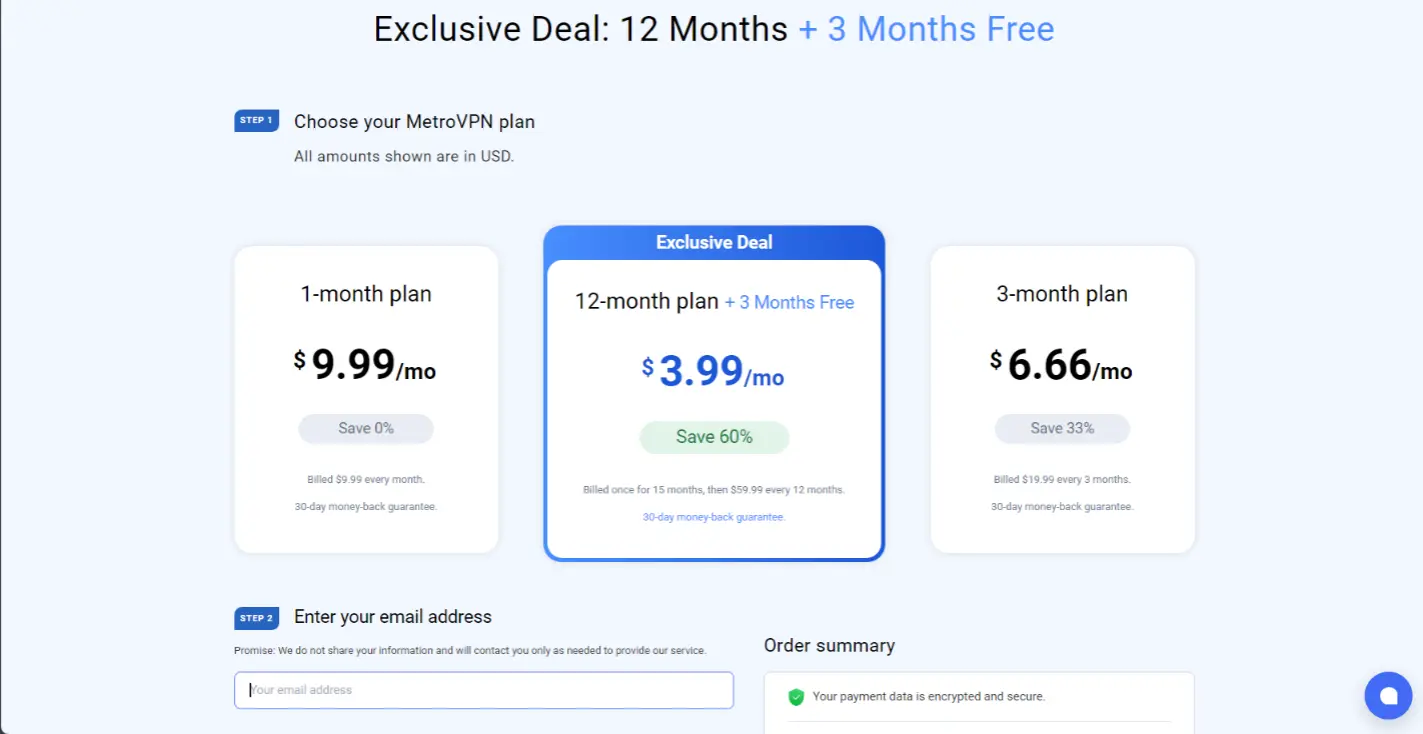This screenshot has height=734, width=1423.
Task: Click the Save 0% badge
Action: (x=366, y=428)
